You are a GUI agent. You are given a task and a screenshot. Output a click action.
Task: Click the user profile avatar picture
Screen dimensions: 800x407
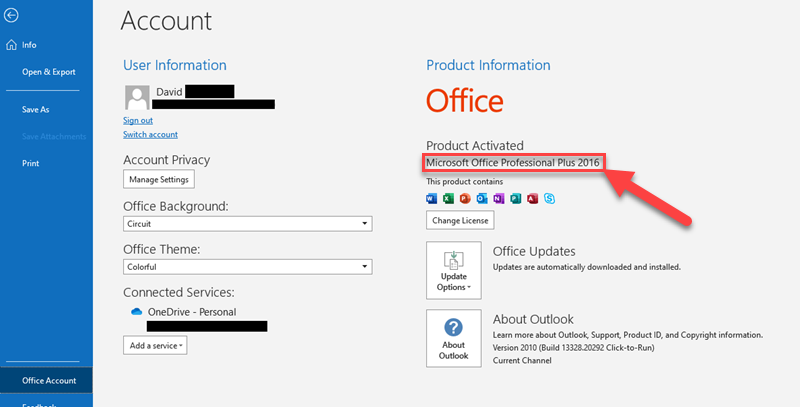[137, 97]
